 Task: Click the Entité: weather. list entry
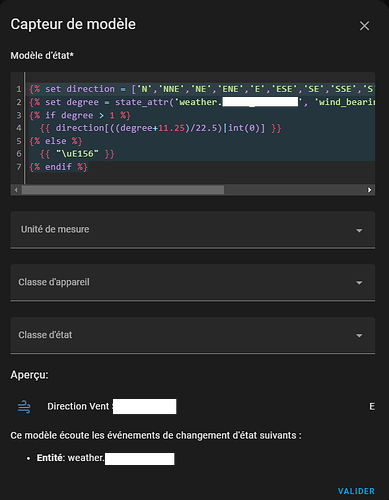105,458
